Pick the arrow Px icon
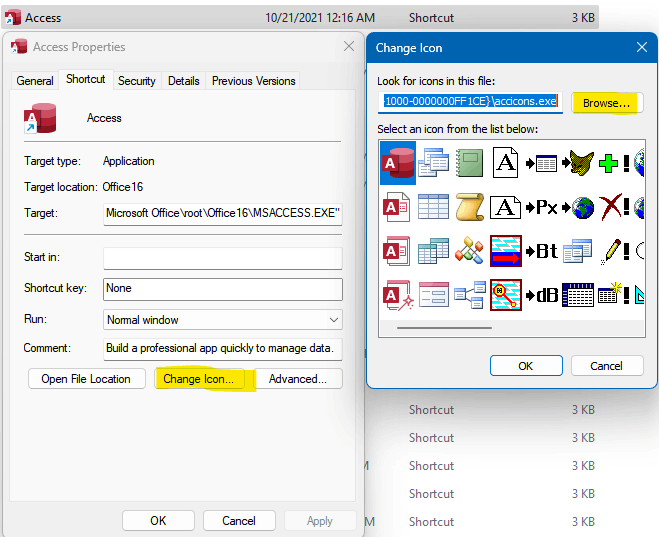 [541, 207]
